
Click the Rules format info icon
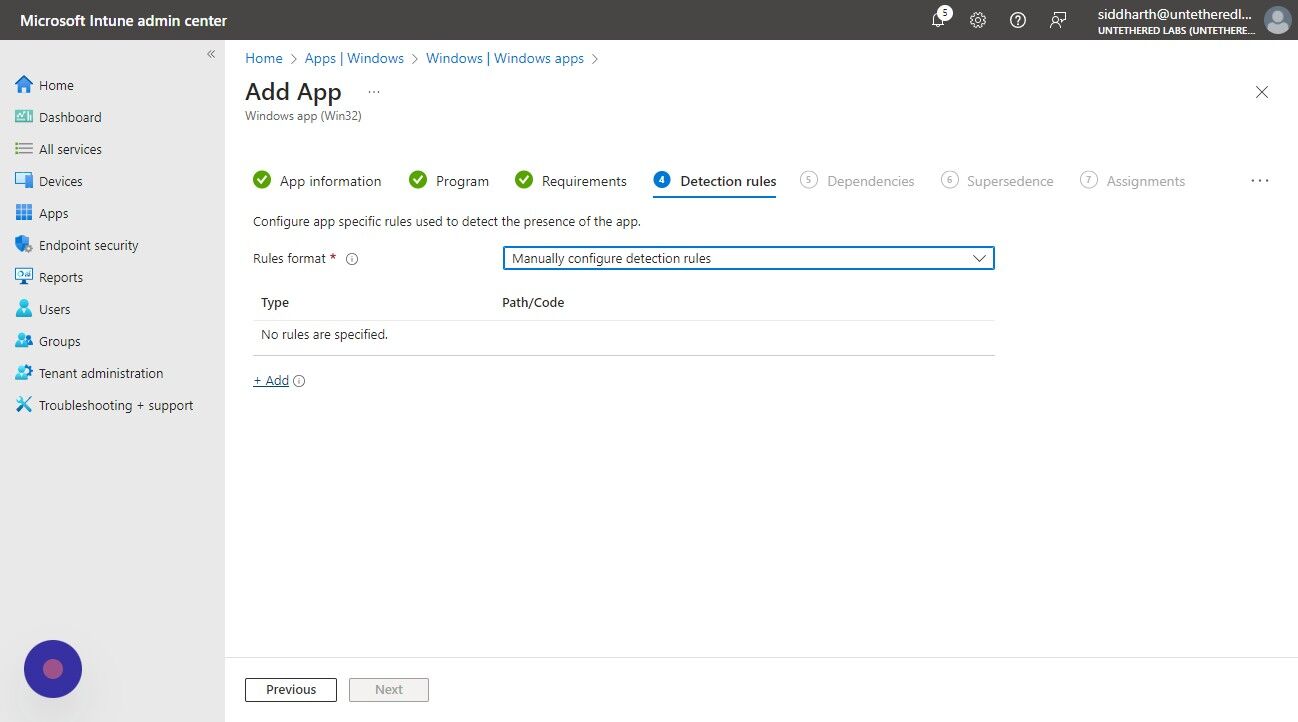[352, 259]
